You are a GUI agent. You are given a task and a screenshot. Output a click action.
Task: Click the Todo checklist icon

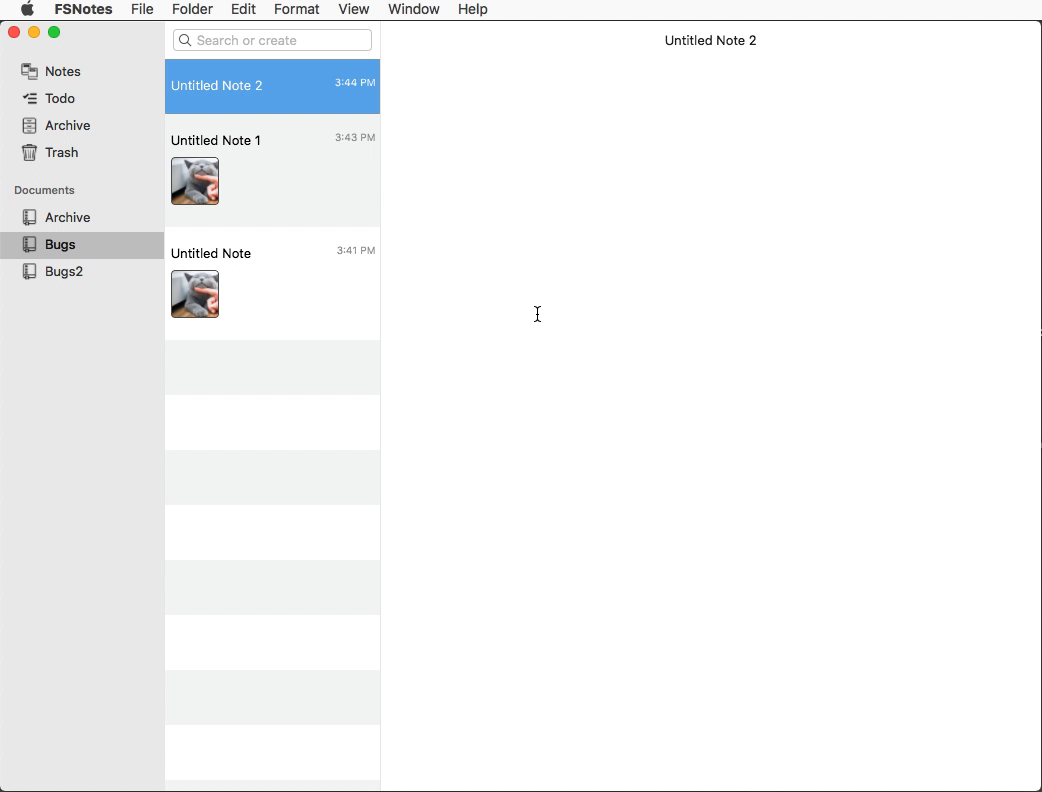29,98
